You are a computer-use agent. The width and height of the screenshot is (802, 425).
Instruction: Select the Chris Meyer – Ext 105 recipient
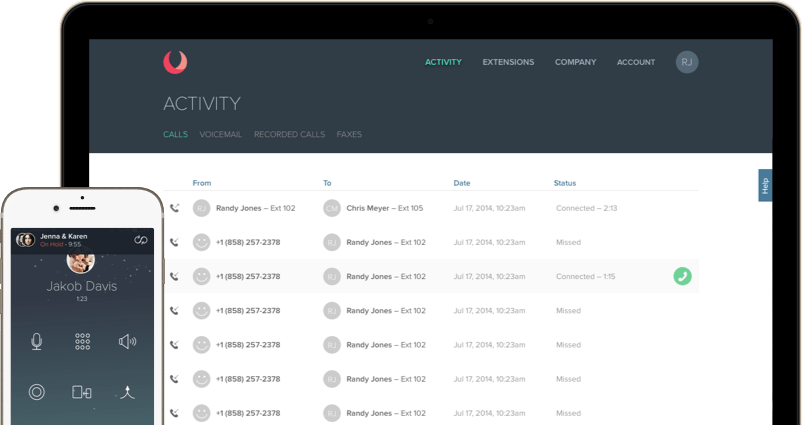[x=384, y=208]
